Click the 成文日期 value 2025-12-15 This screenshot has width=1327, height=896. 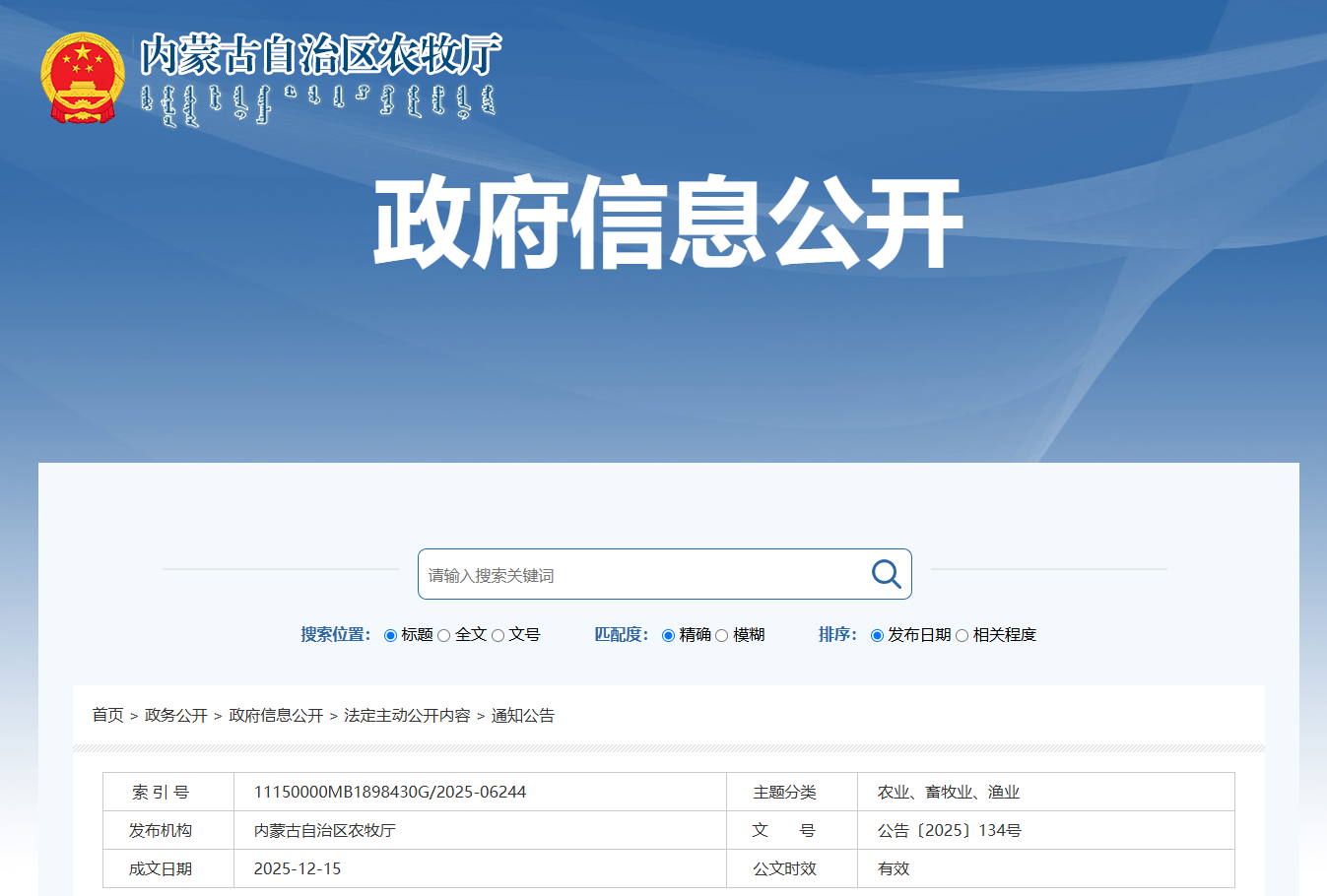pos(298,868)
